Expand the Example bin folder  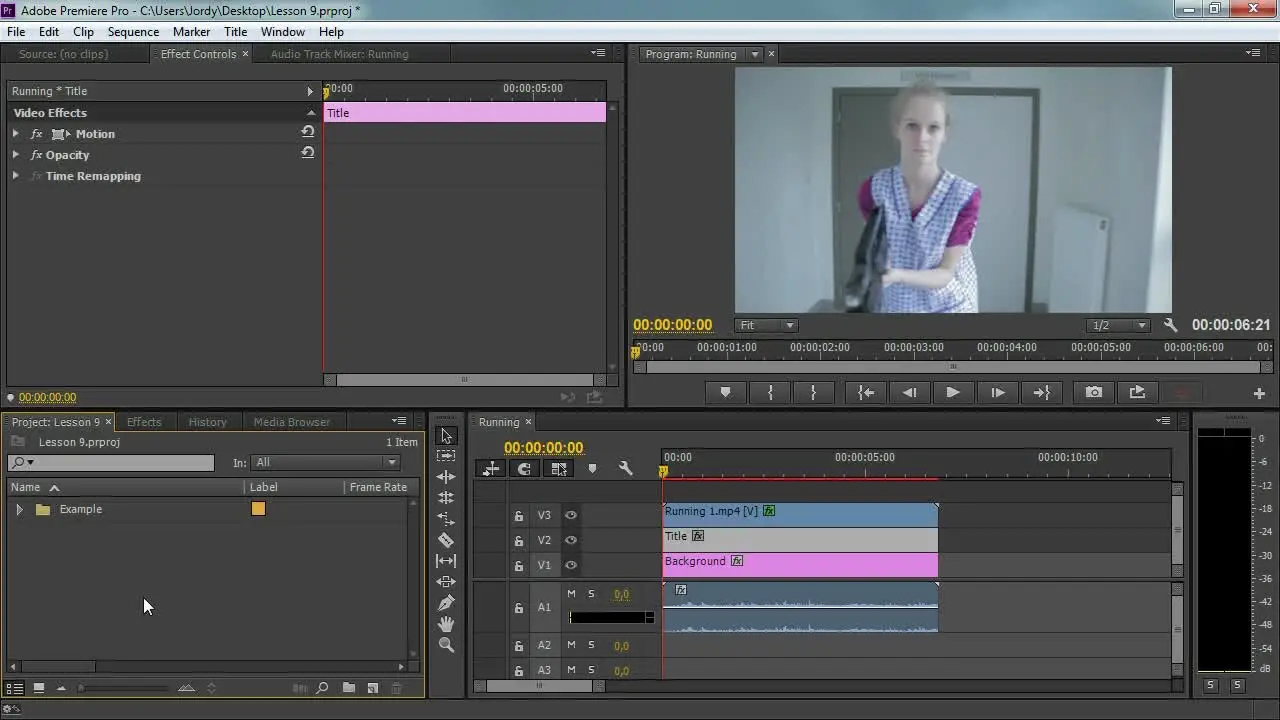[19, 510]
